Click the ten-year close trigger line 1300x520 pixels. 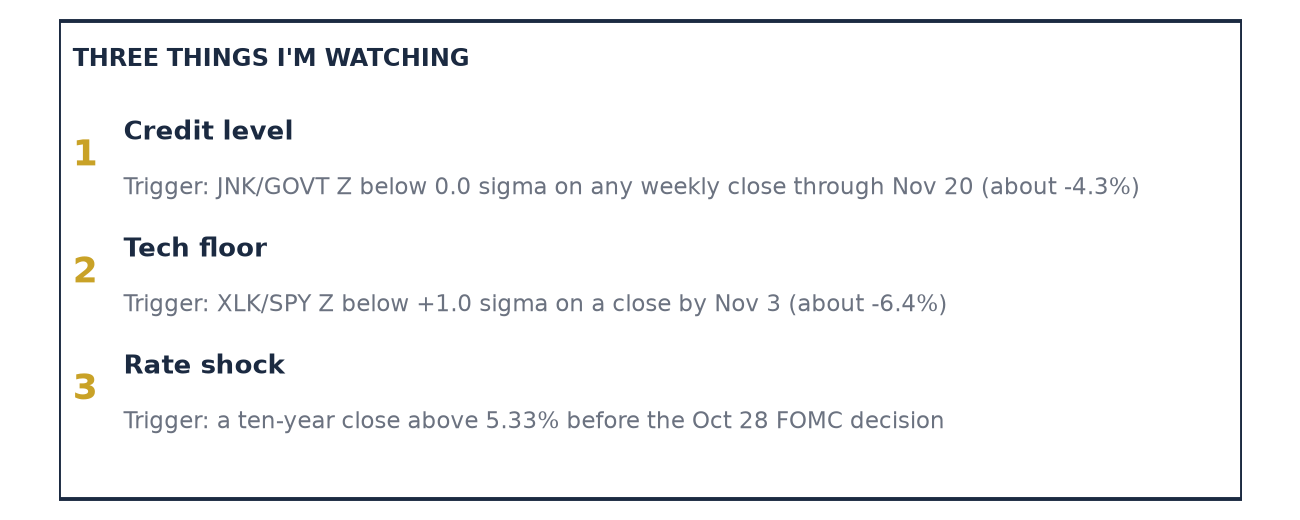point(534,422)
